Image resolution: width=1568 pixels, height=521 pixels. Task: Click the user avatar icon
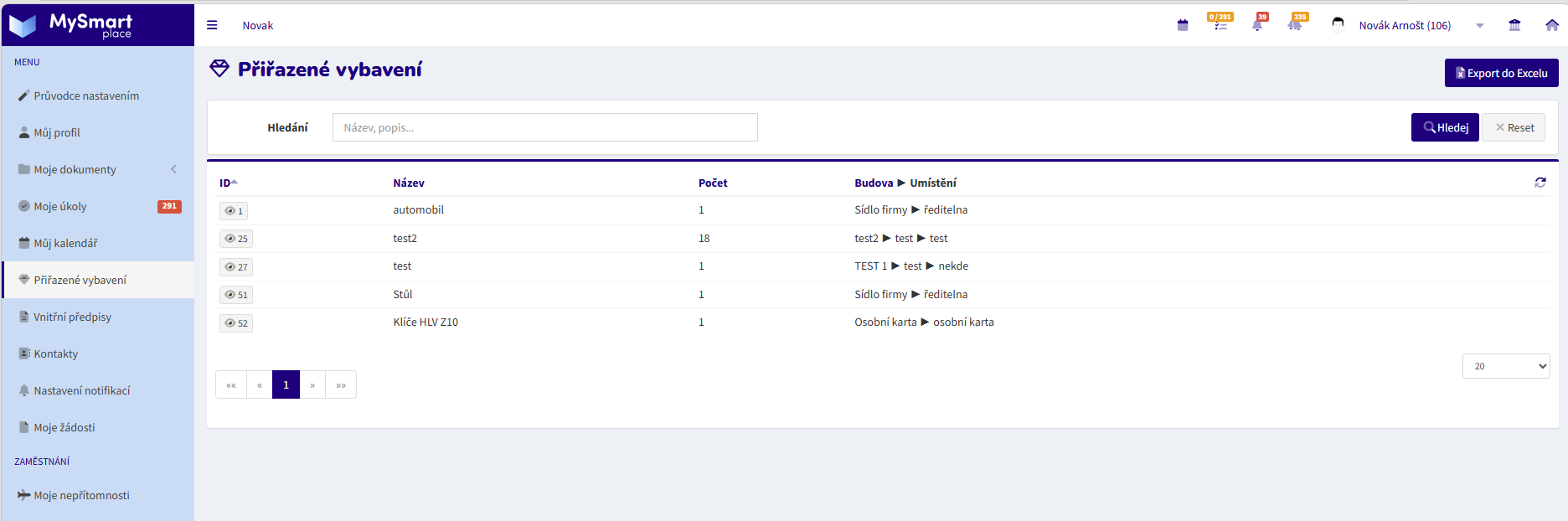pos(1338,24)
